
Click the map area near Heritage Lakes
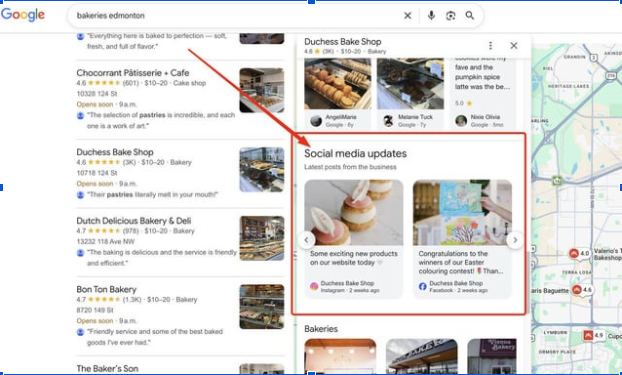click(x=568, y=86)
